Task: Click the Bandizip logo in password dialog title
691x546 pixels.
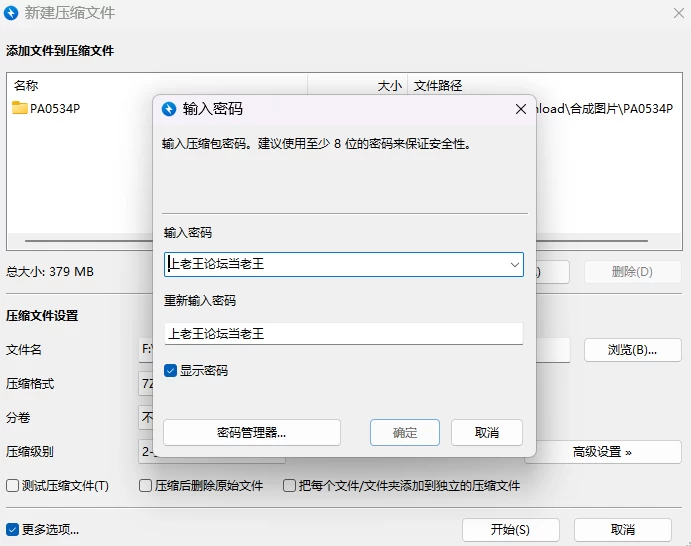Action: coord(169,109)
